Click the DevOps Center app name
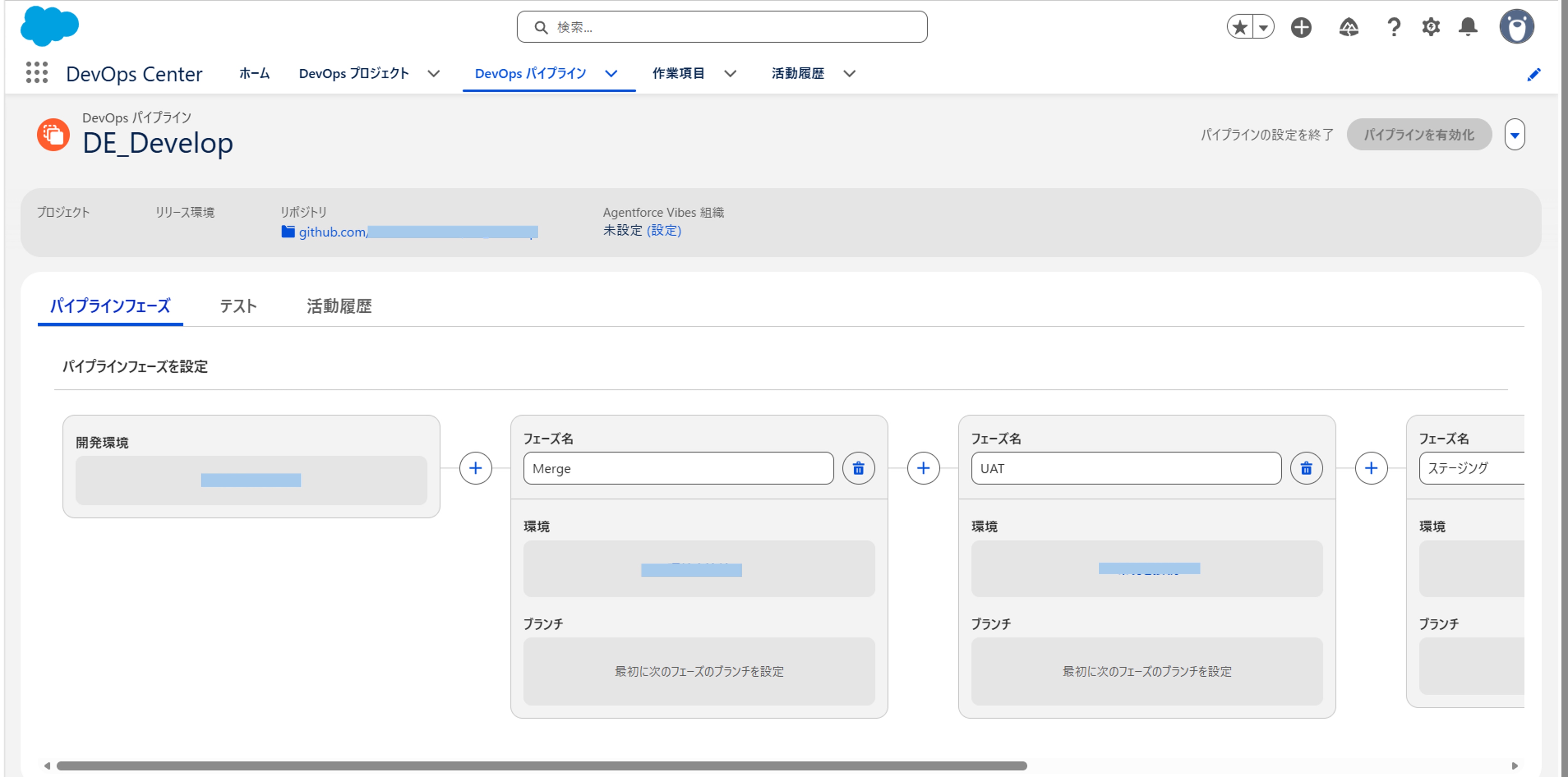This screenshot has height=777, width=1568. (x=134, y=74)
